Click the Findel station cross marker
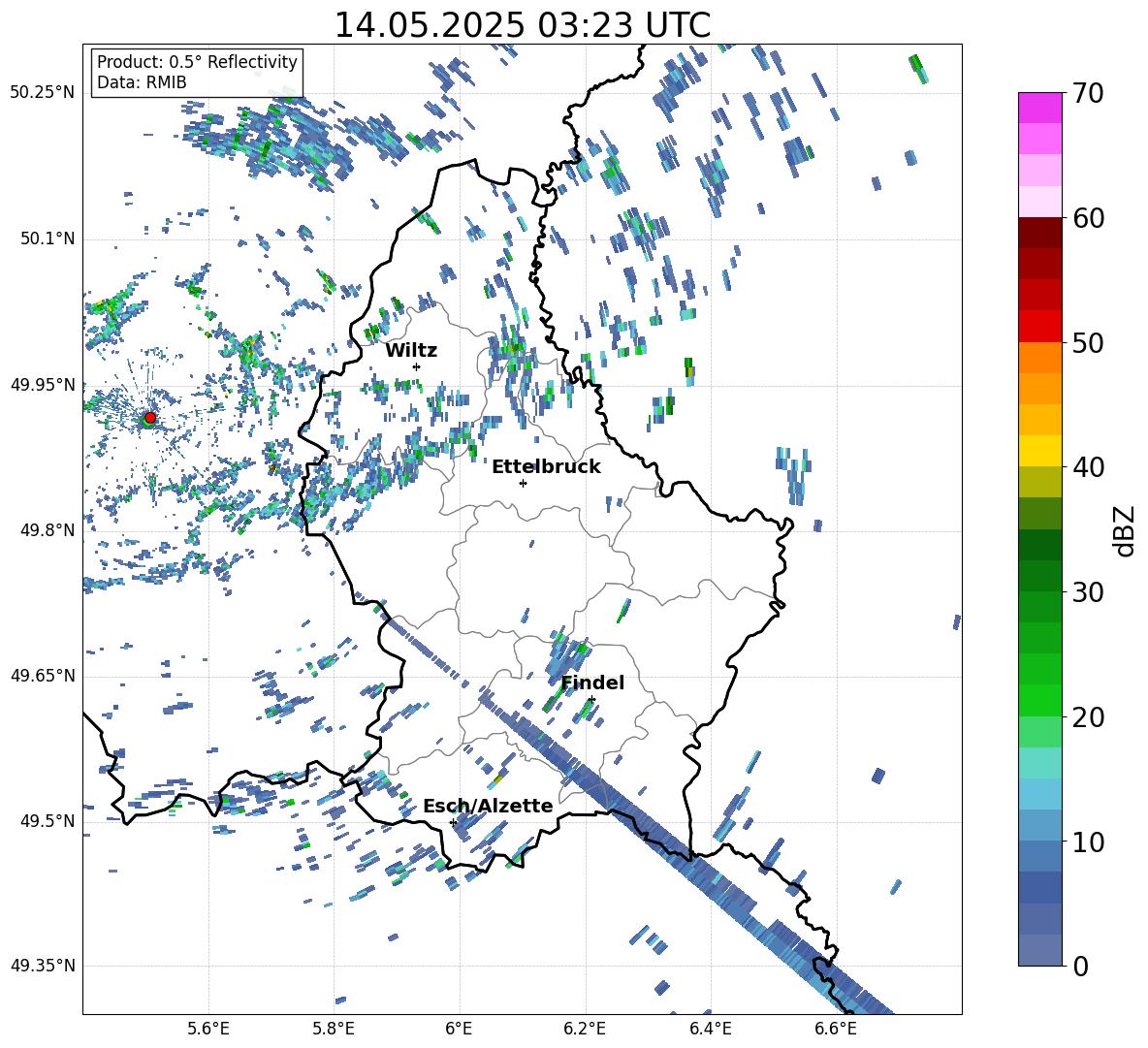1148x1048 pixels. tap(591, 700)
